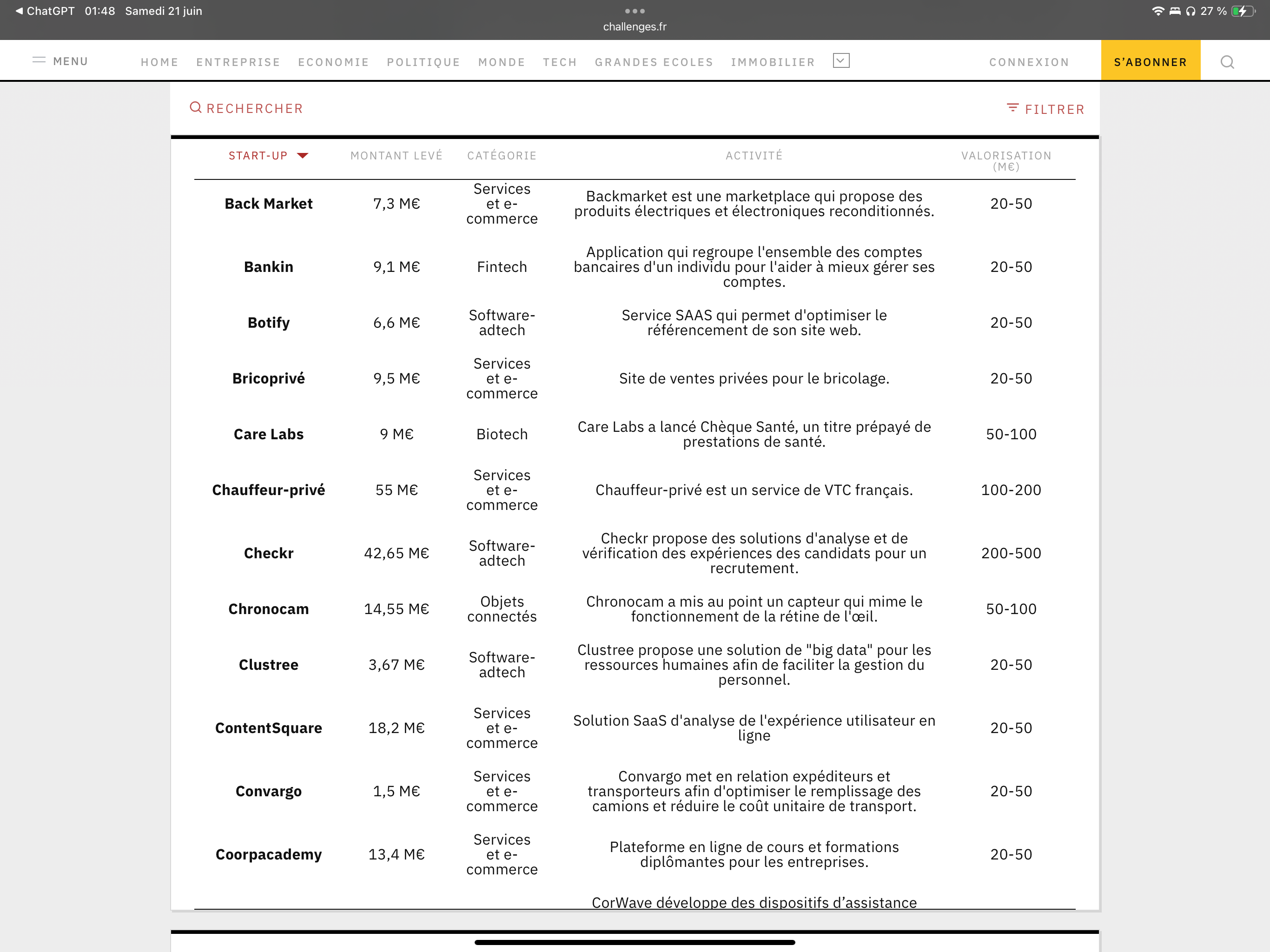
Task: Open the MONDE section
Action: [x=502, y=62]
